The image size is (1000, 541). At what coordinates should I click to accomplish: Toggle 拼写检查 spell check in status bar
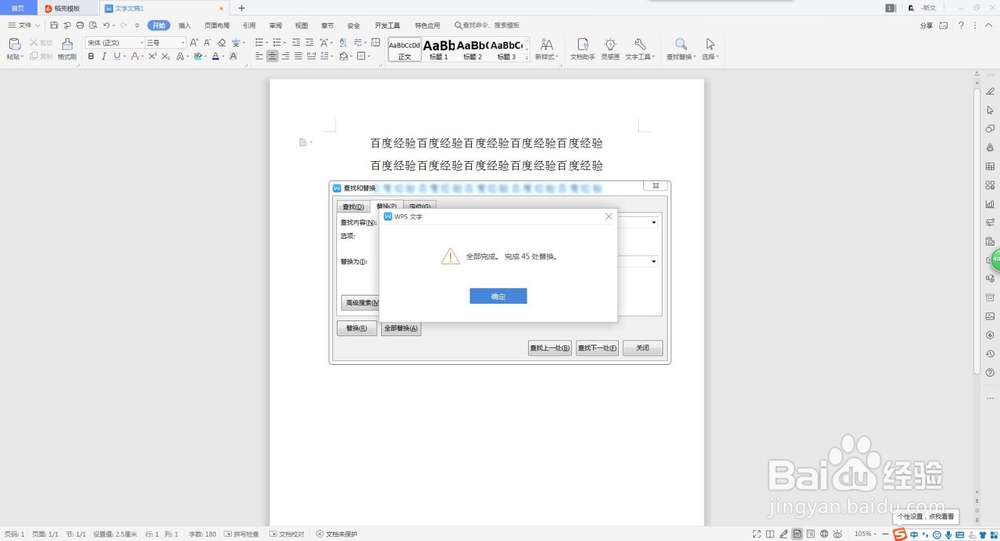click(x=242, y=534)
